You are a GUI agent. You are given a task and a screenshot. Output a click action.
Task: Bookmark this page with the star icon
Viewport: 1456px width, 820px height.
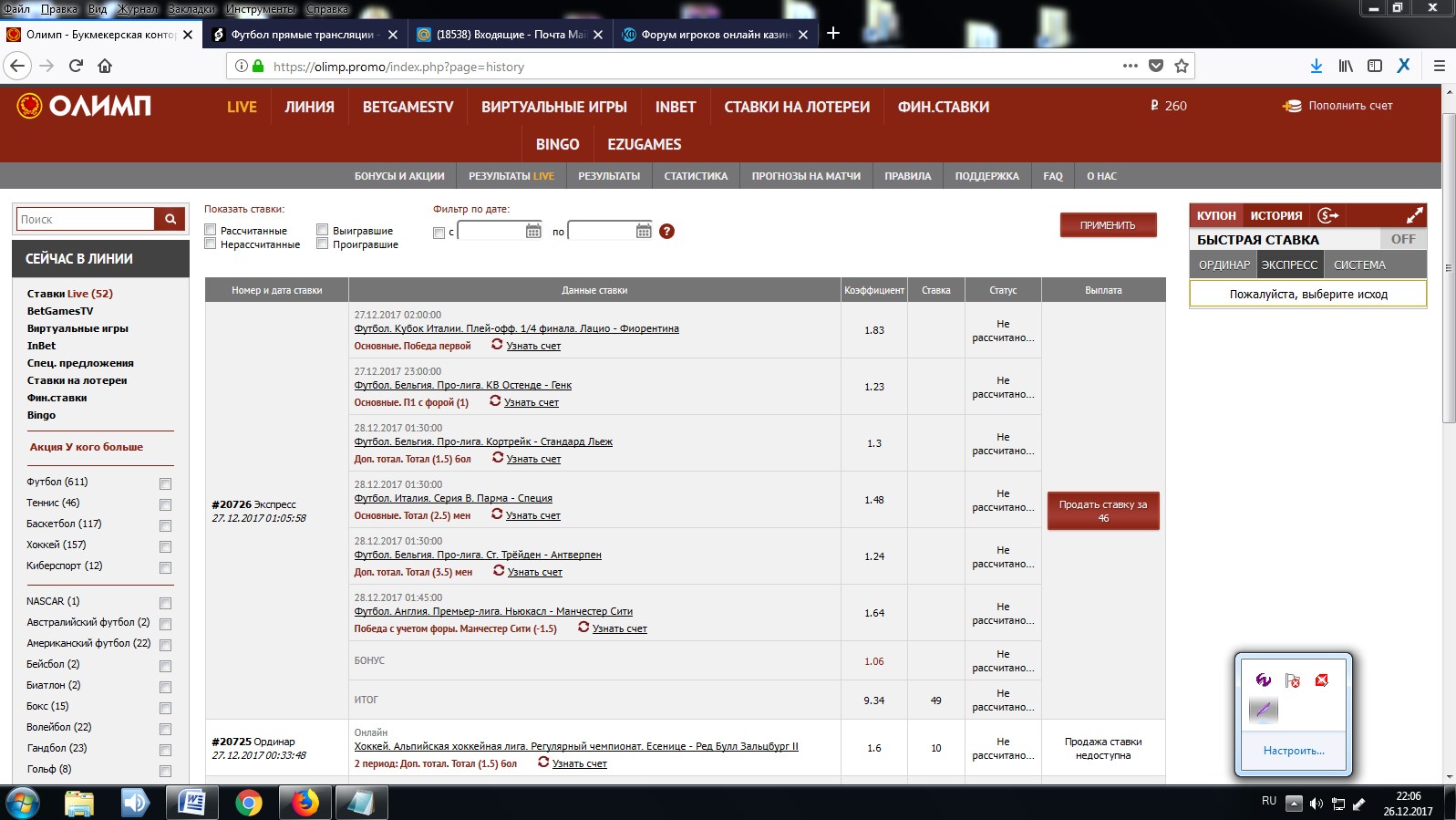pos(1182,66)
